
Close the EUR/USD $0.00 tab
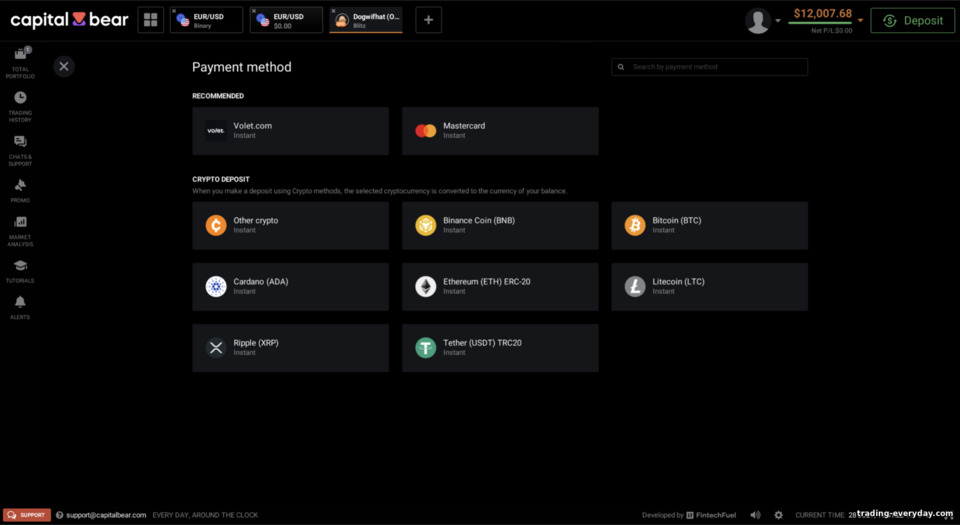pyautogui.click(x=253, y=11)
